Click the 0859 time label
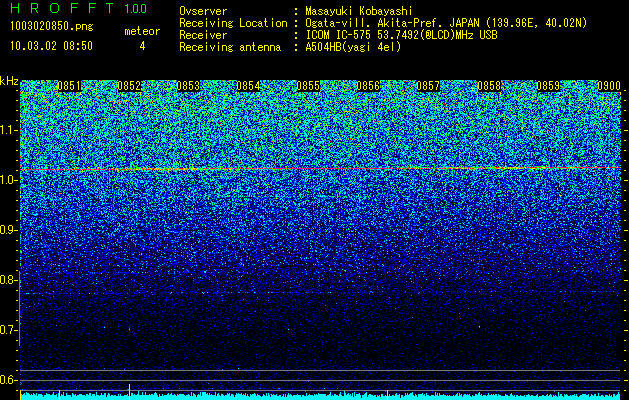The width and height of the screenshot is (629, 400). (x=548, y=86)
